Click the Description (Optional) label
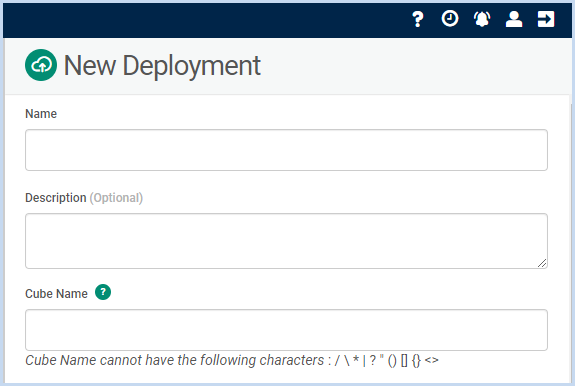The image size is (575, 386). click(x=84, y=198)
